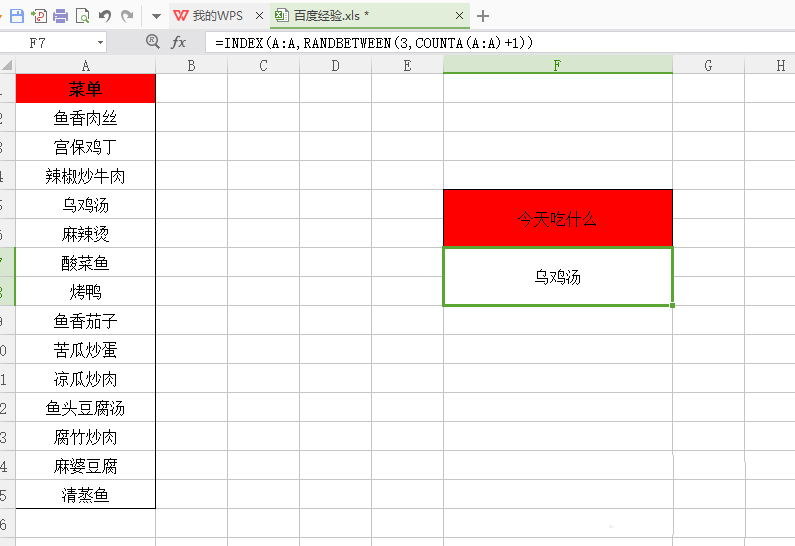This screenshot has height=546, width=795.
Task: Click the Select All corner triangle
Action: click(8, 65)
